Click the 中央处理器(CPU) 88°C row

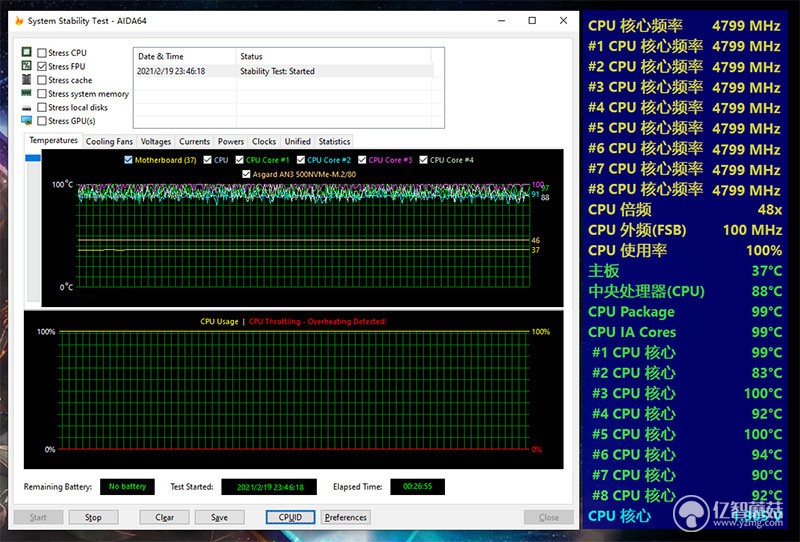(x=685, y=291)
